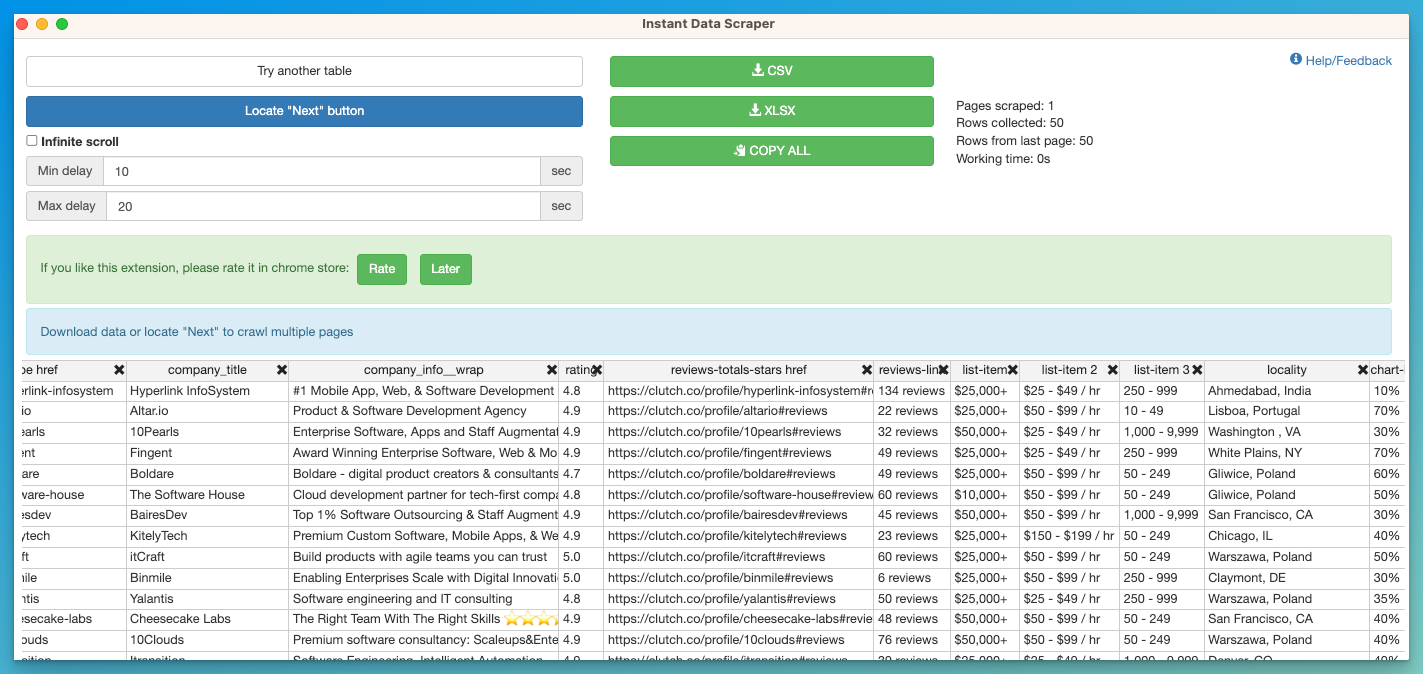The width and height of the screenshot is (1423, 674).
Task: Delete the company_info__wrap column via X icon
Action: pos(551,370)
